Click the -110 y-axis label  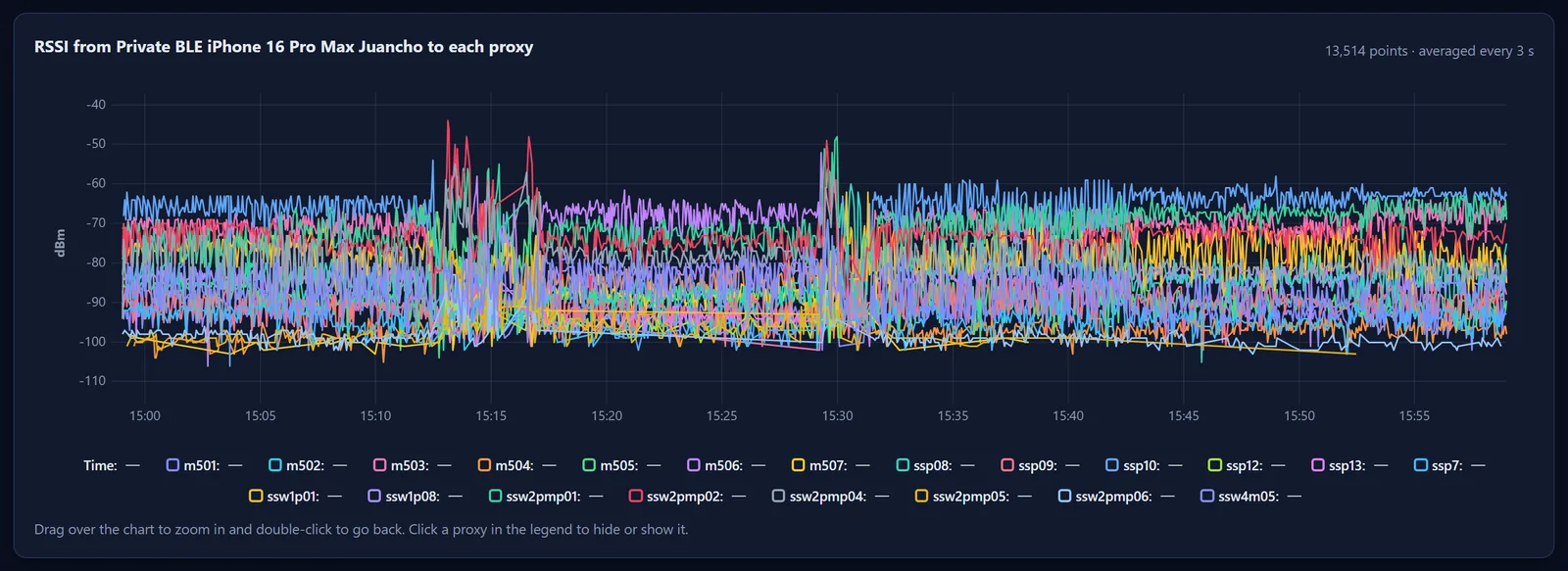coord(92,381)
